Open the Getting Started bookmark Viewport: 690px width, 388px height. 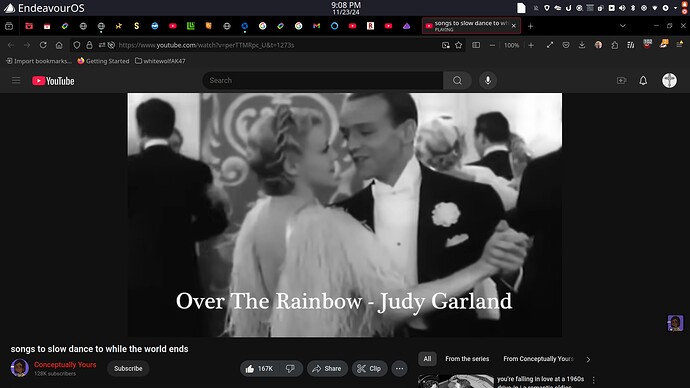point(103,61)
